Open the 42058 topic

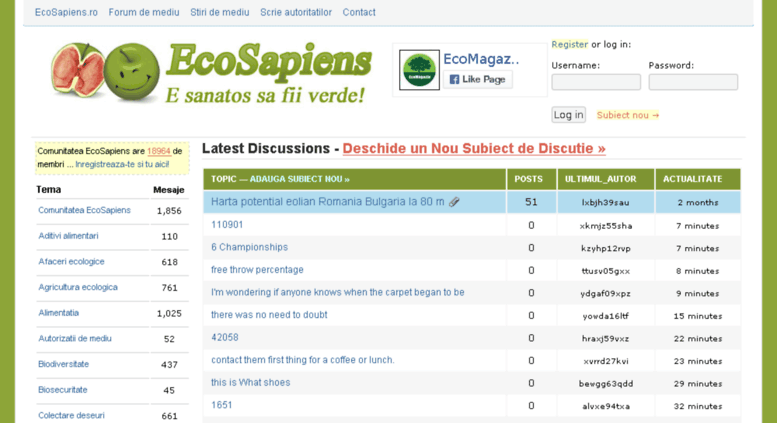(224, 337)
